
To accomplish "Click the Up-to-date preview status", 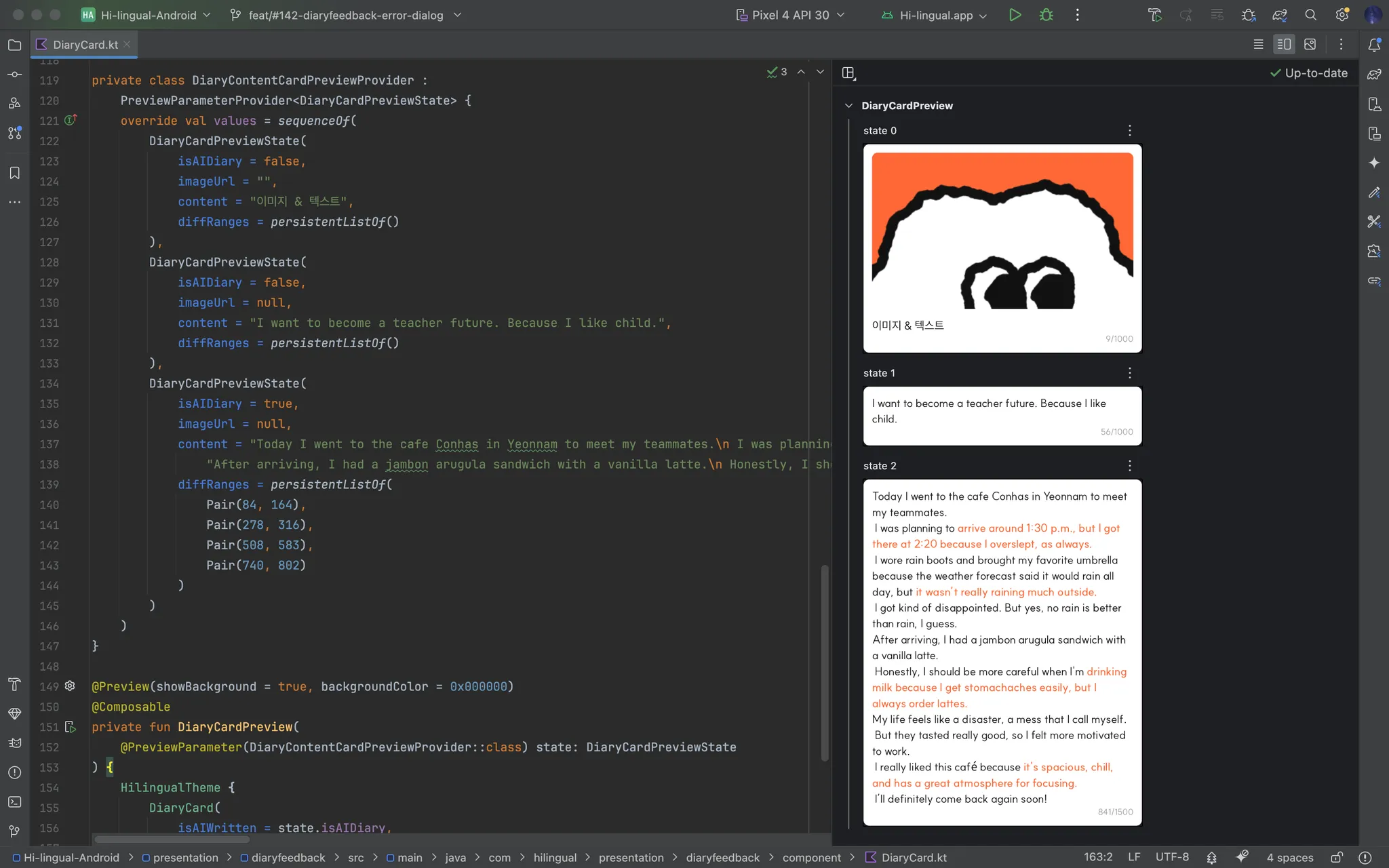I will pos(1308,73).
